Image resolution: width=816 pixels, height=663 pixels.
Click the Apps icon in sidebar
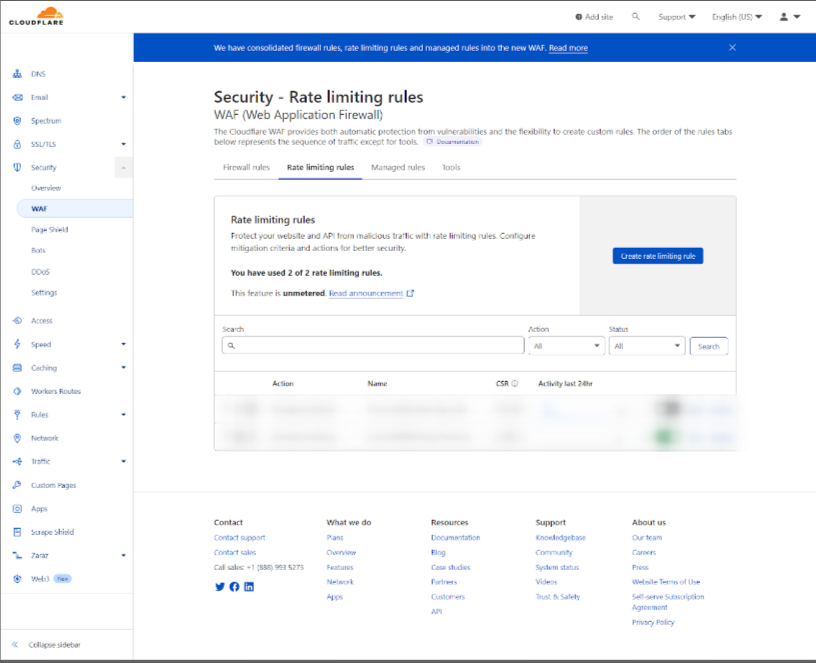pyautogui.click(x=17, y=508)
